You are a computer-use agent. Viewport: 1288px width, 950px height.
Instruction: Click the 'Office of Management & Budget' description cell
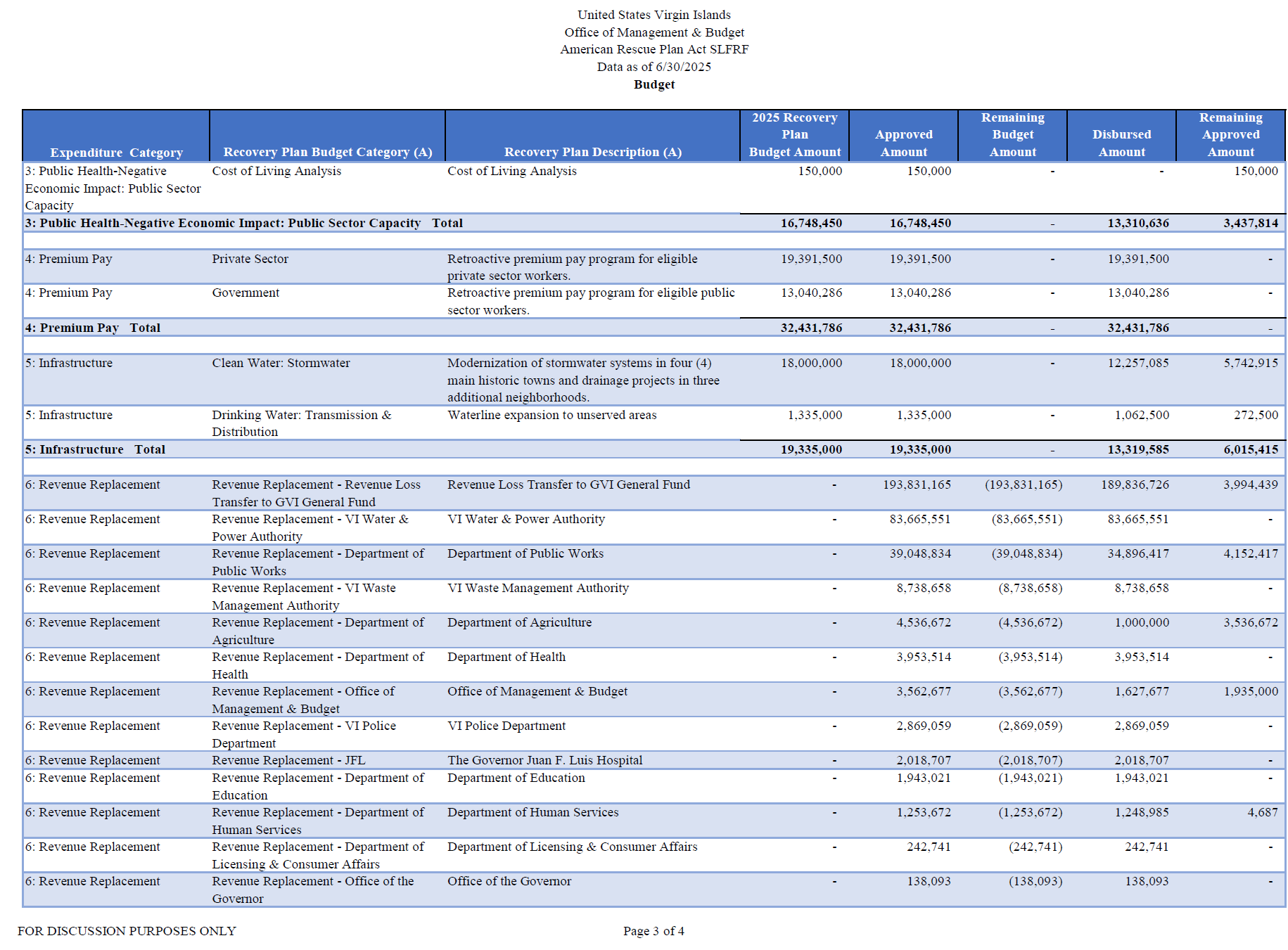pos(537,691)
